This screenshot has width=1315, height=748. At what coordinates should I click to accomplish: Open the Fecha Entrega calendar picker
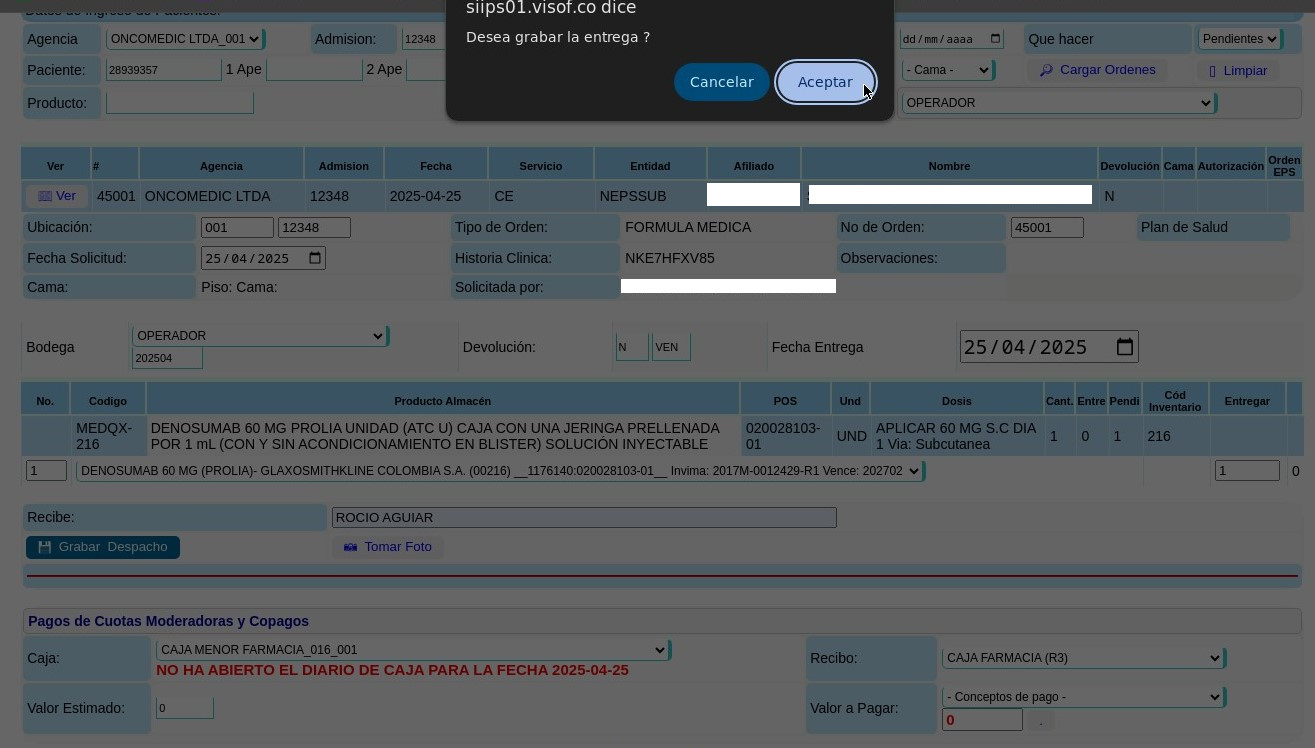[x=1124, y=347]
